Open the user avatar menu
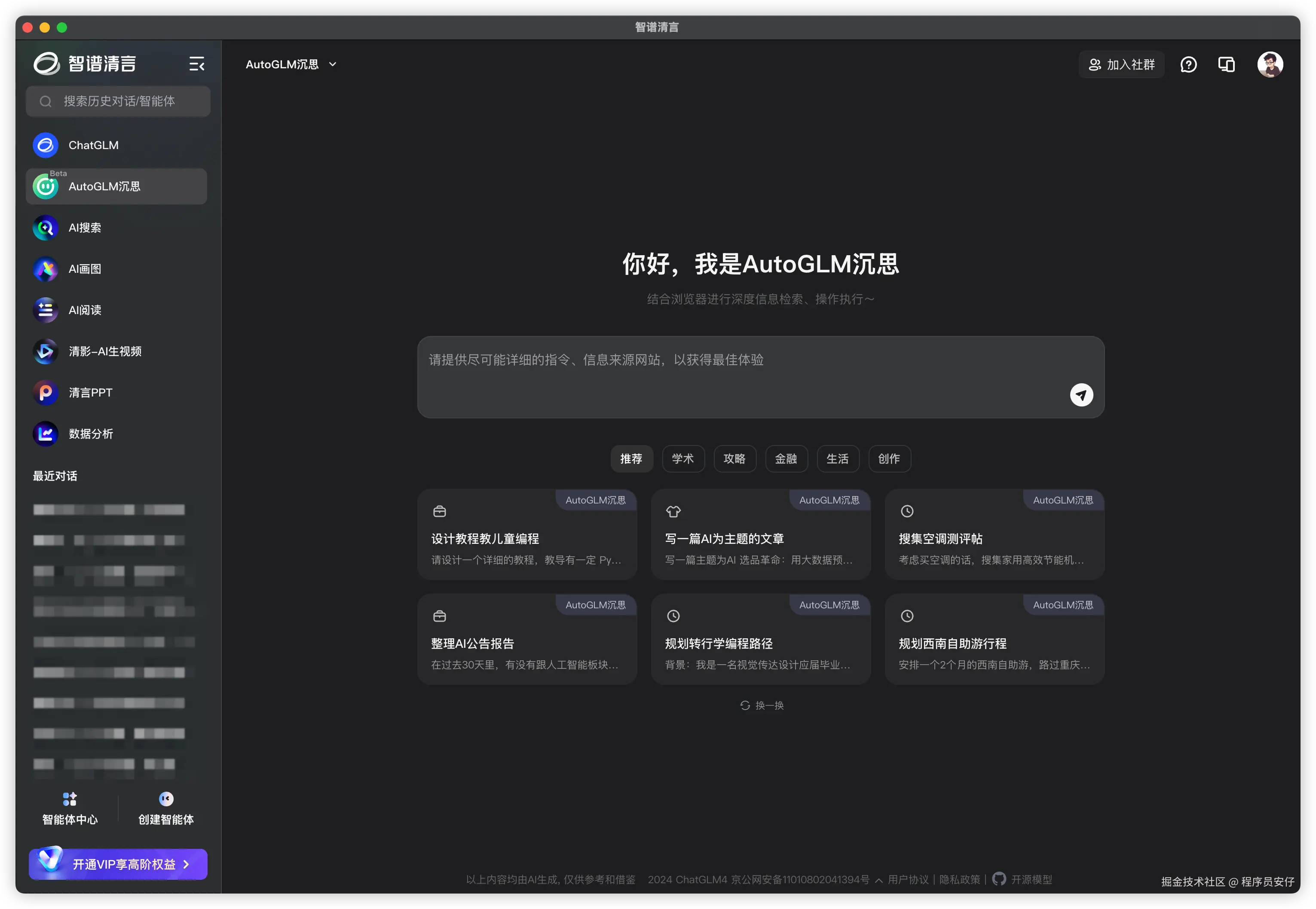Viewport: 1316px width, 909px height. click(x=1270, y=65)
